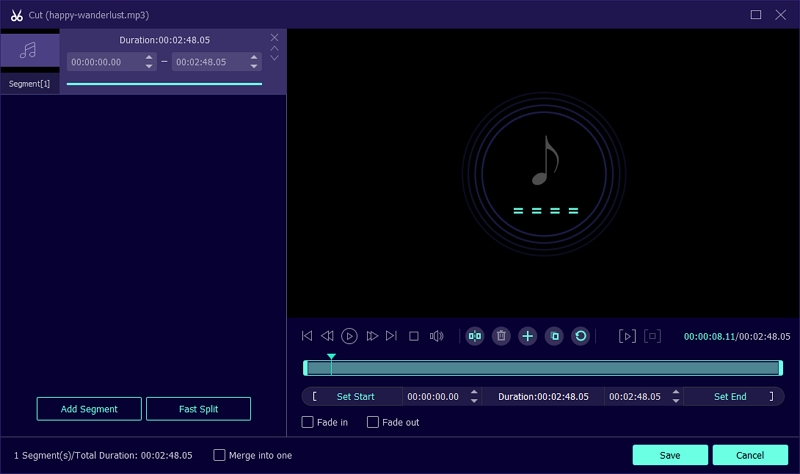Click the timeline playhead marker
Viewport: 800px width, 474px height.
click(331, 356)
